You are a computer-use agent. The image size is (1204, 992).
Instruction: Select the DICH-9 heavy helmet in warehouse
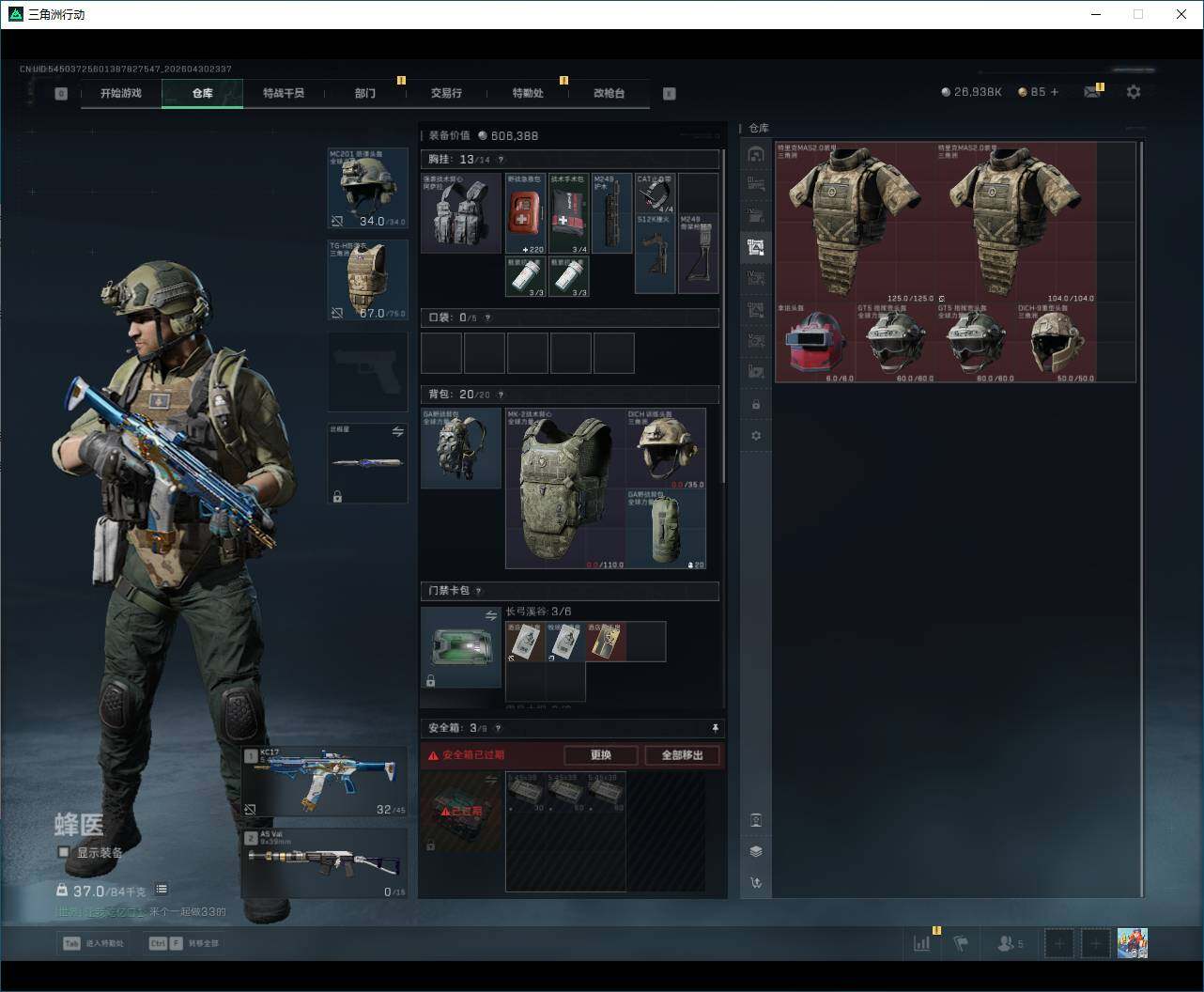[x=1057, y=342]
